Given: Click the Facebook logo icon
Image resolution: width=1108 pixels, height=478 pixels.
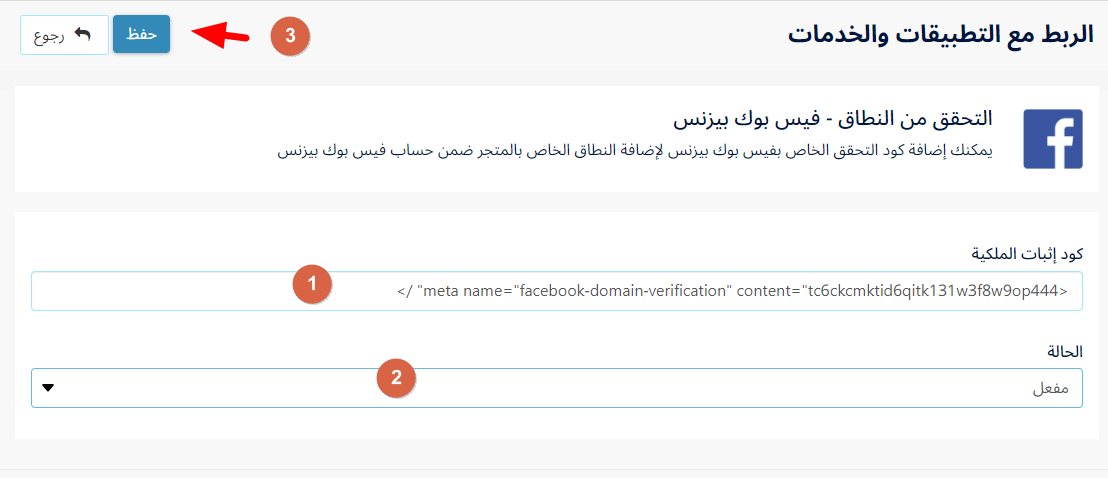Looking at the screenshot, I should click(1053, 139).
